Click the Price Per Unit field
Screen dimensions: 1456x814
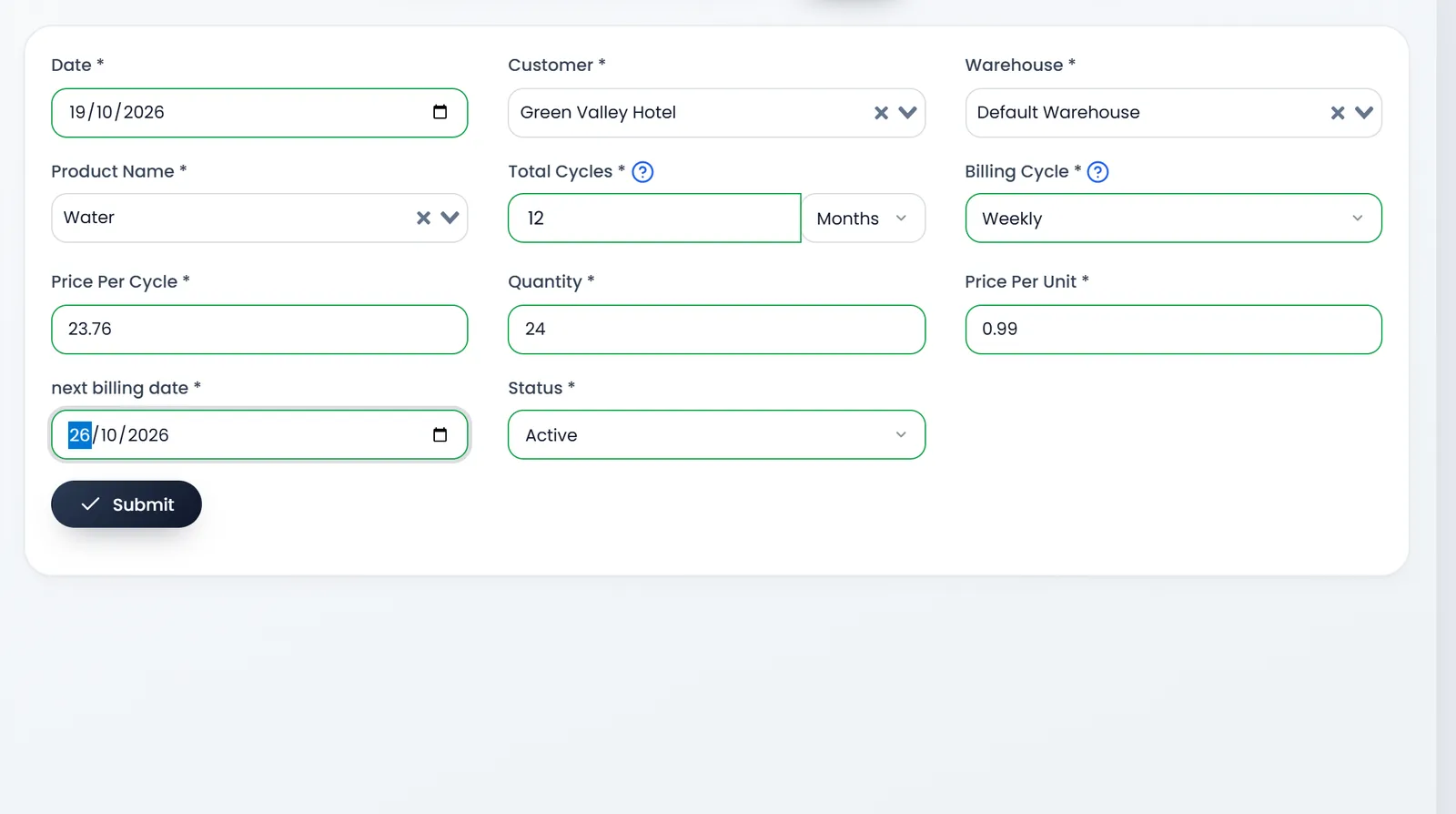1173,330
